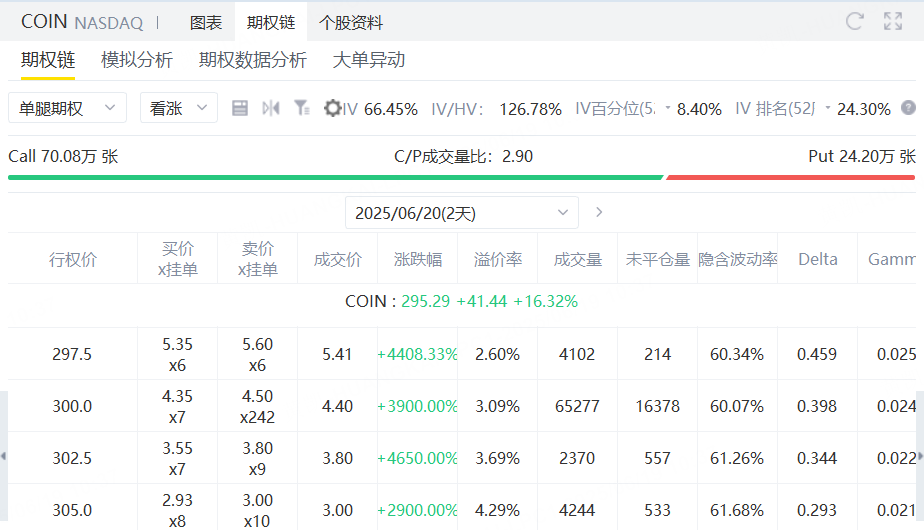924x530 pixels.
Task: Switch to mirrored call/put T-view icon
Action: coord(271,108)
